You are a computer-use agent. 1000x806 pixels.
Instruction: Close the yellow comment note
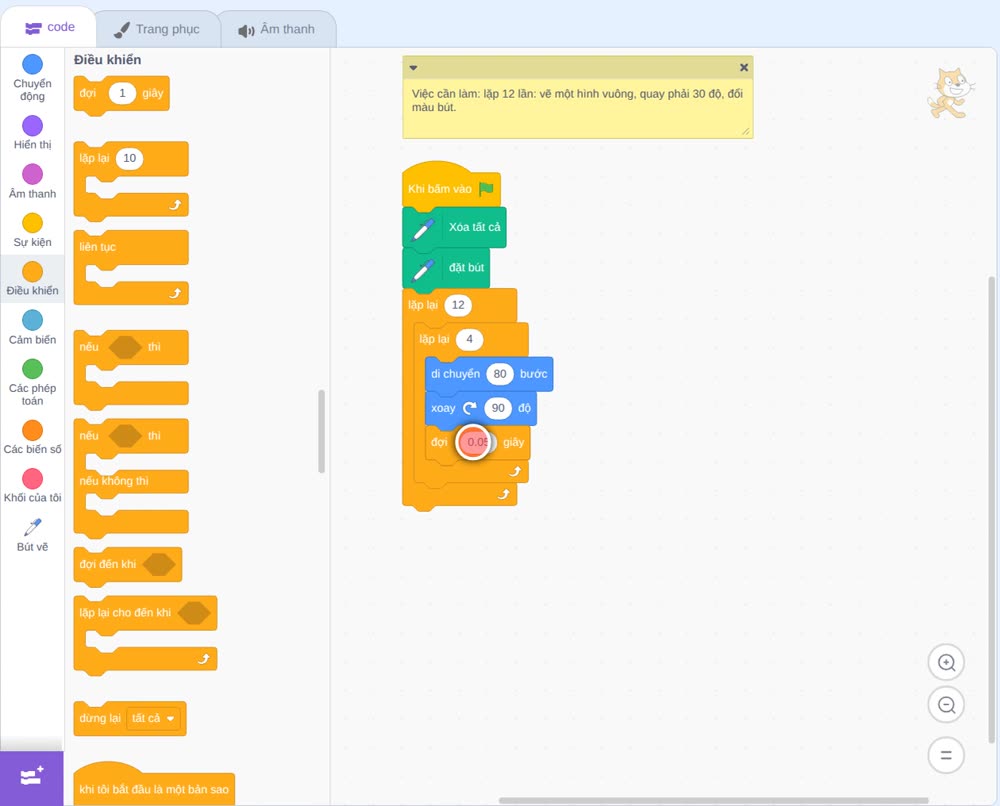coord(744,68)
